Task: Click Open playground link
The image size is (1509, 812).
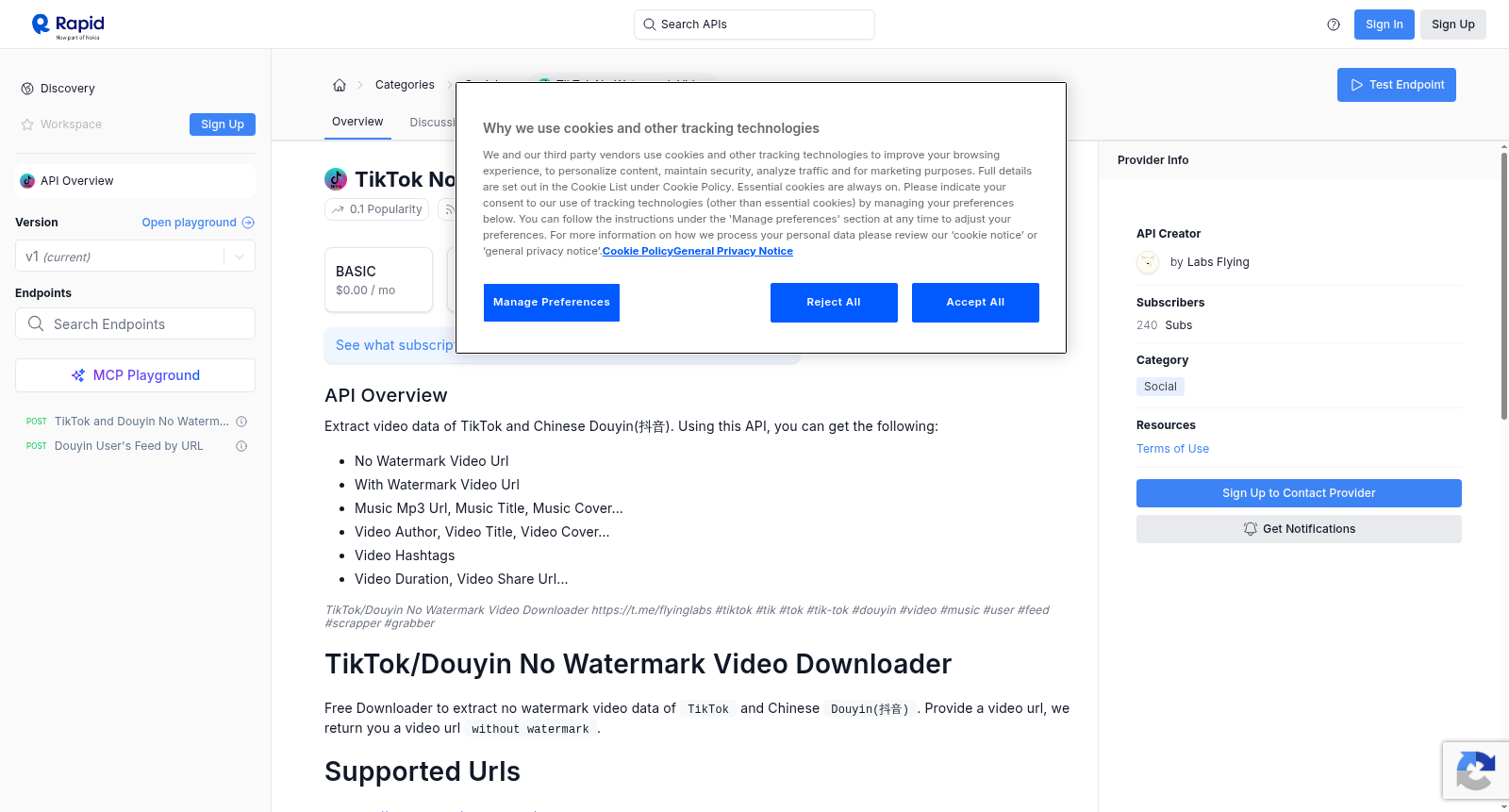Action: click(198, 223)
